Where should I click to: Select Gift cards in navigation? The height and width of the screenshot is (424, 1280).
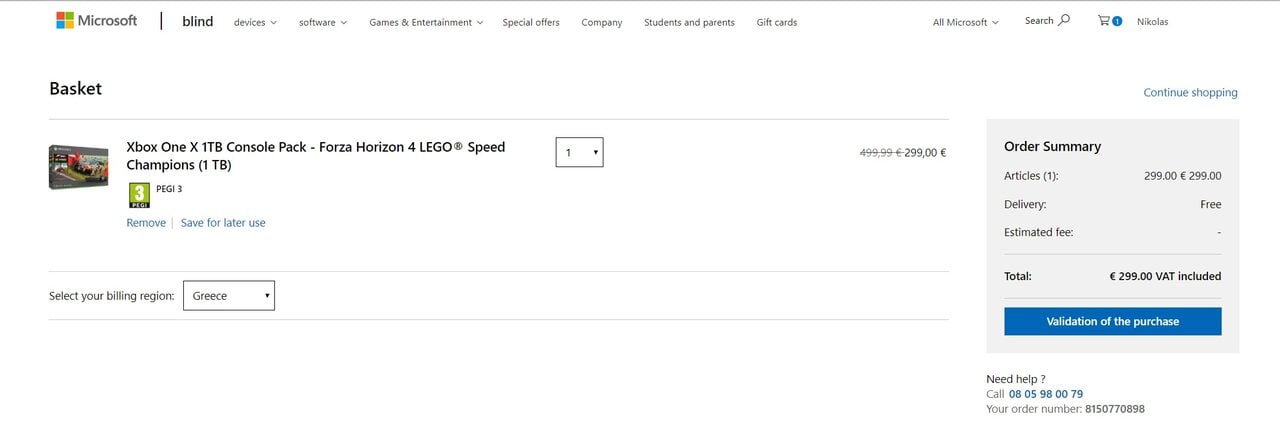777,22
